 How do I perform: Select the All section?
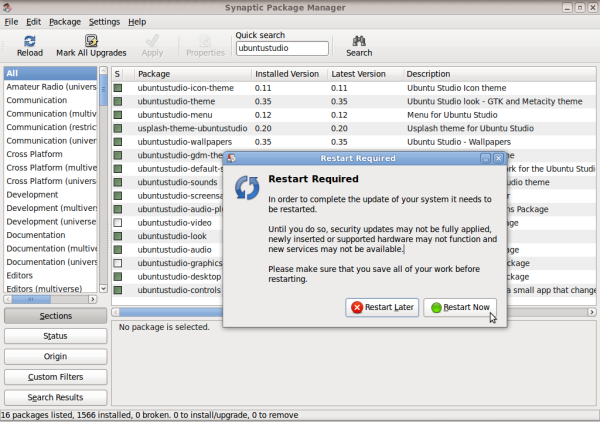coord(51,73)
